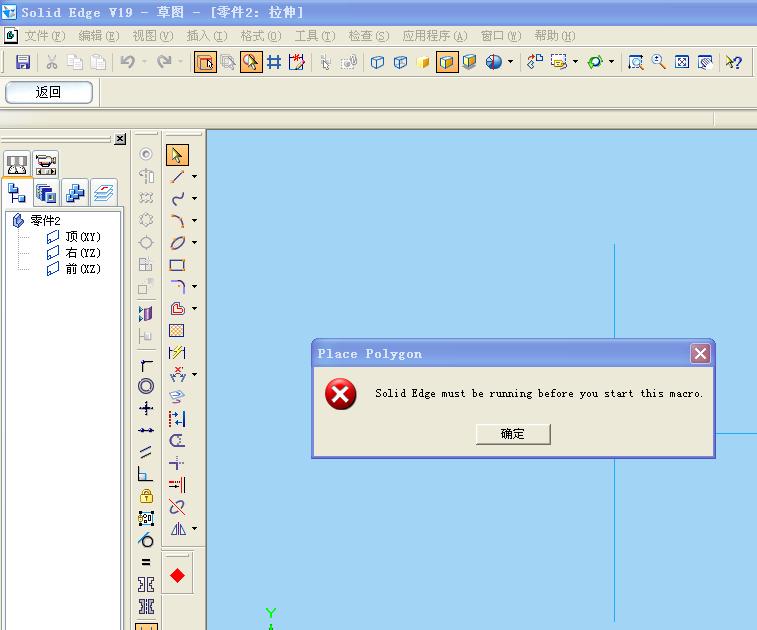The image size is (757, 630).
Task: Click the Redo arrow icon
Action: tap(164, 62)
